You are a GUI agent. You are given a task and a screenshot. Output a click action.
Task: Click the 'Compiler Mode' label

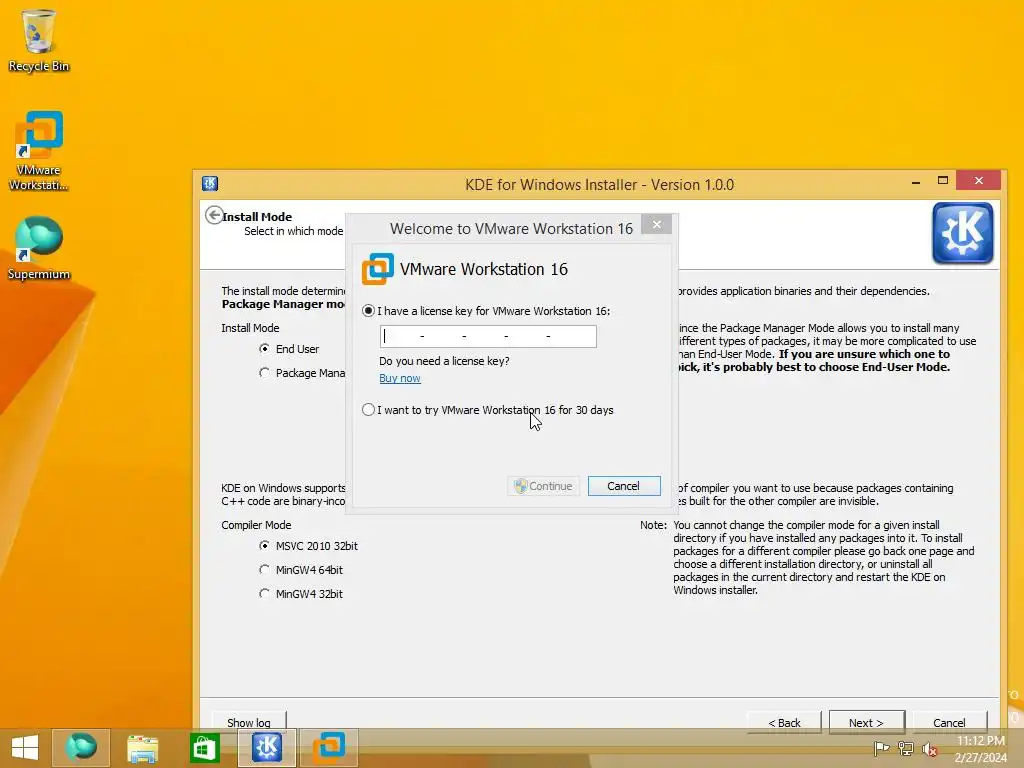[x=256, y=525]
